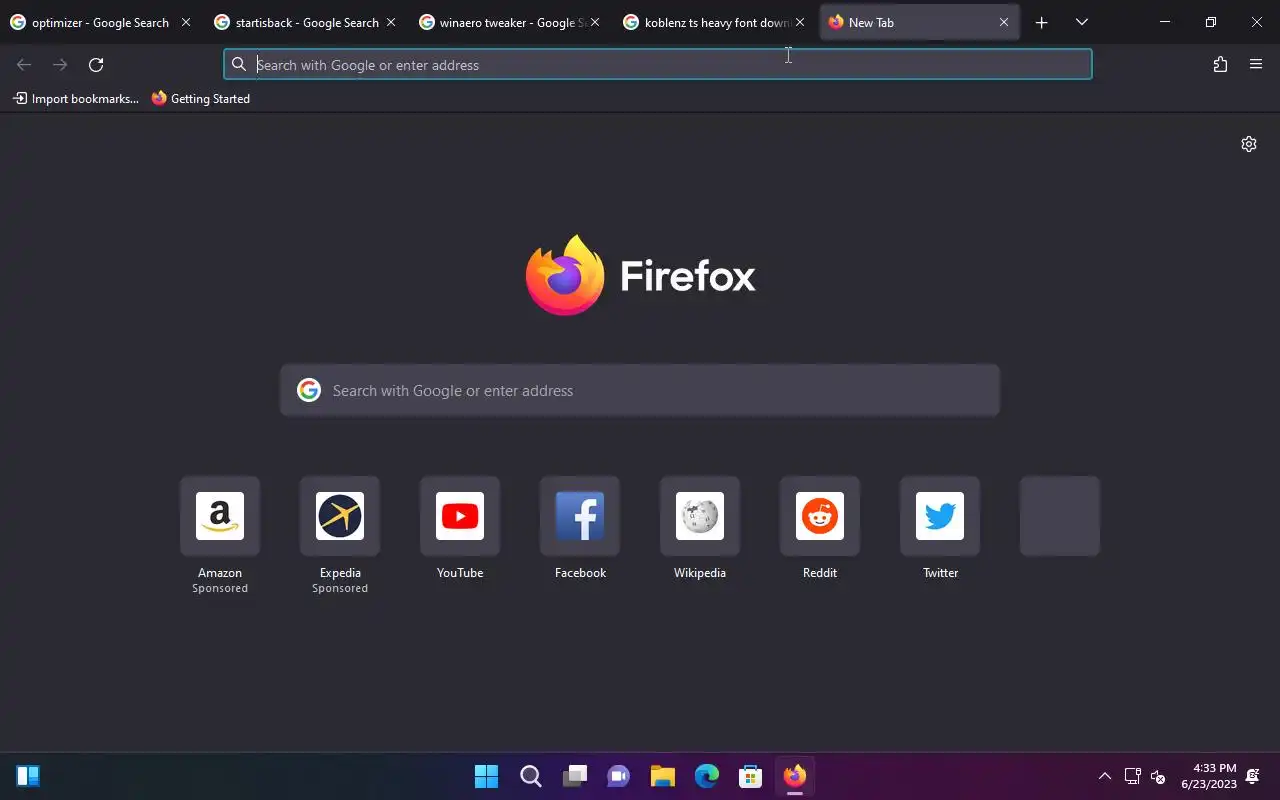The height and width of the screenshot is (800, 1280).
Task: Open muted volume tray icon
Action: click(1158, 776)
